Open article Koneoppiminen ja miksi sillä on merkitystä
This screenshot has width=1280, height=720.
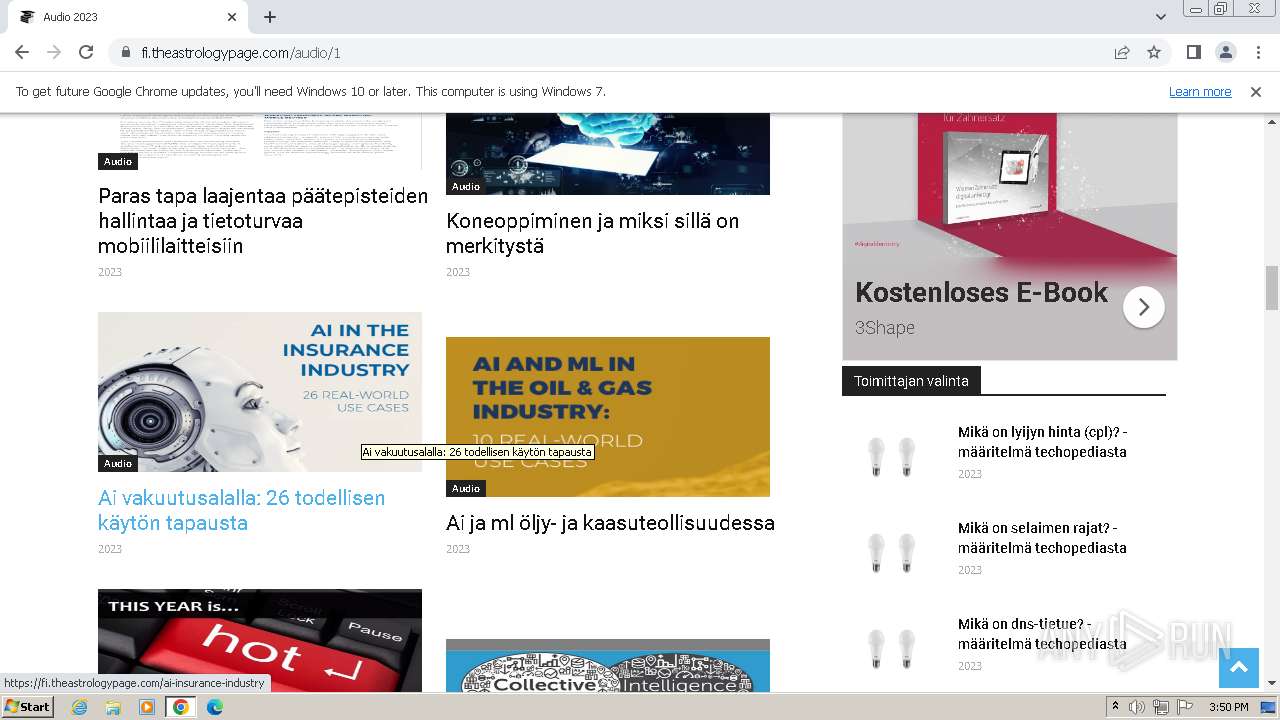[x=592, y=233]
